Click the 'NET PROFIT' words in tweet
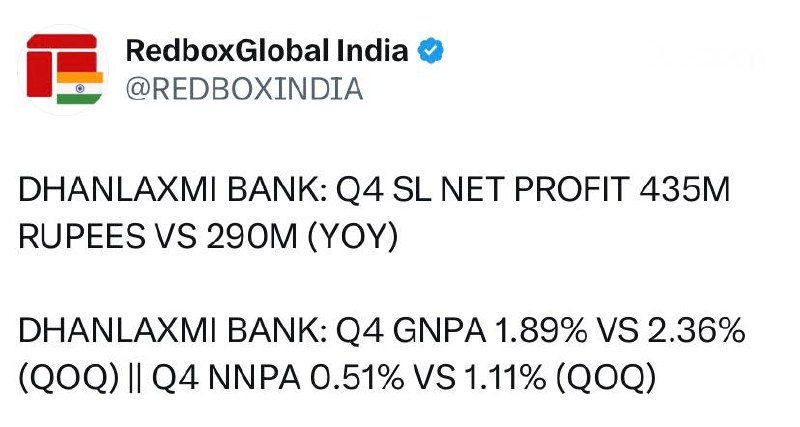This screenshot has width=800, height=427. coord(535,189)
